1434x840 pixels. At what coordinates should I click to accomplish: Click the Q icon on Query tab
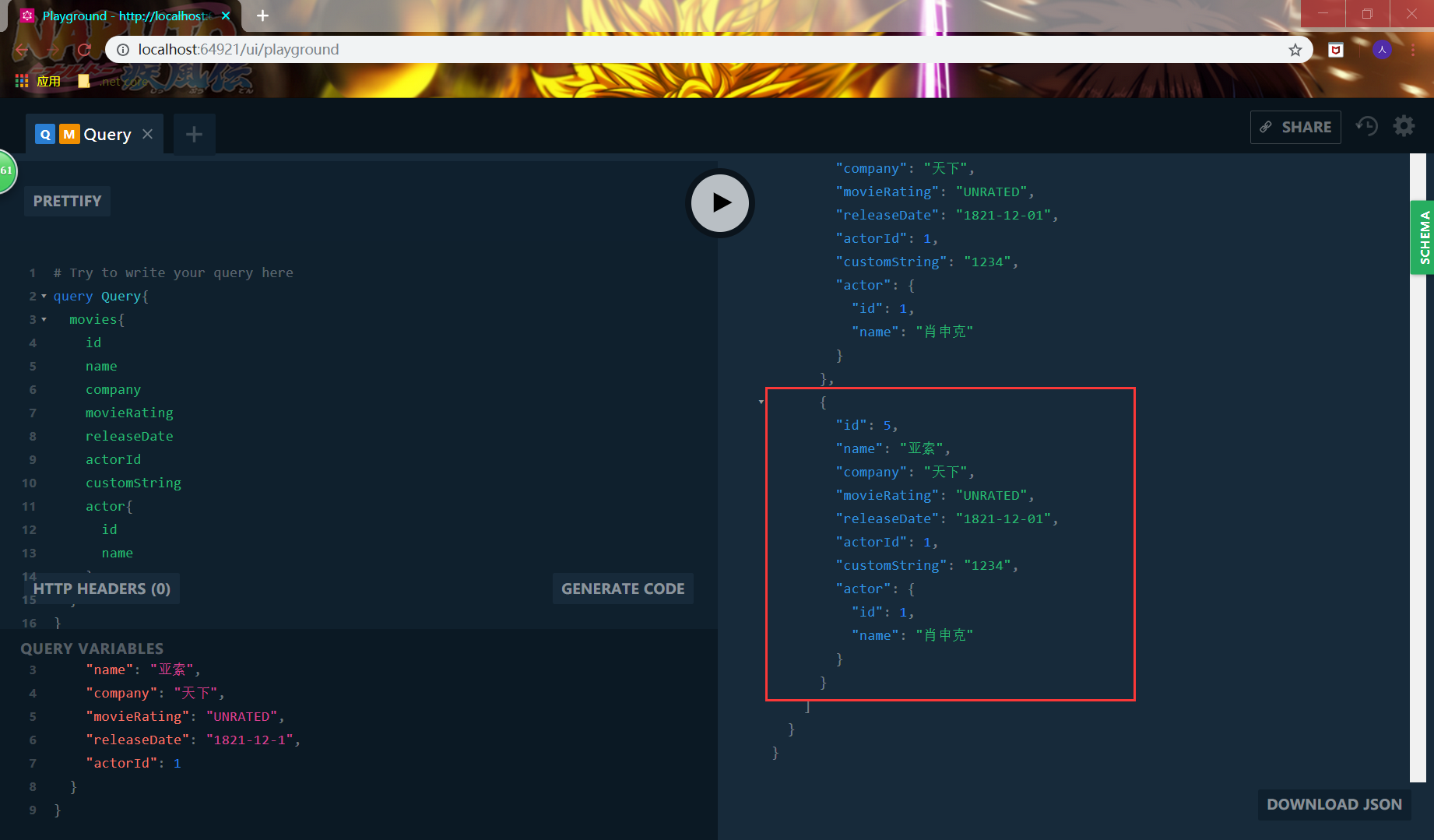45,134
